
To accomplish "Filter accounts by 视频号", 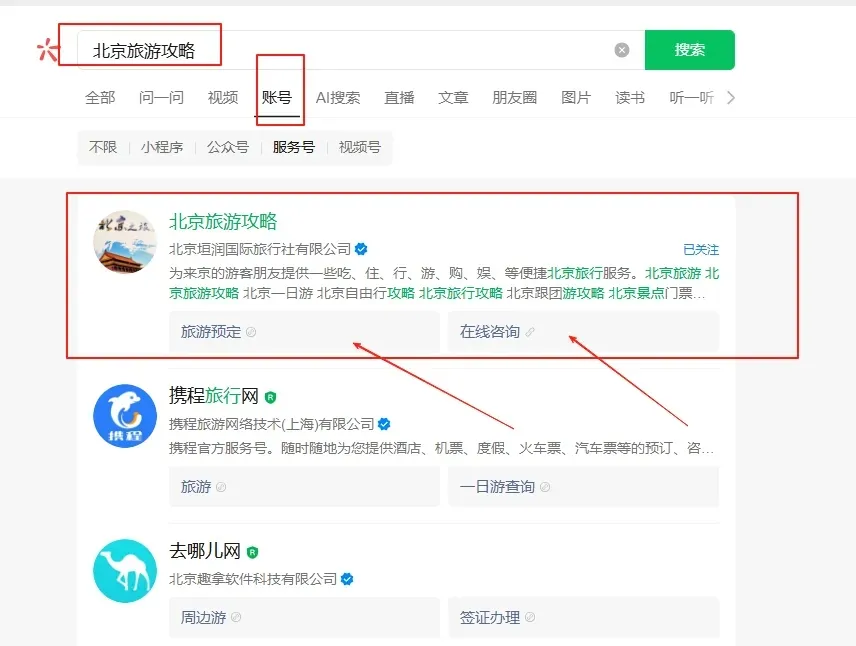I will 360,147.
